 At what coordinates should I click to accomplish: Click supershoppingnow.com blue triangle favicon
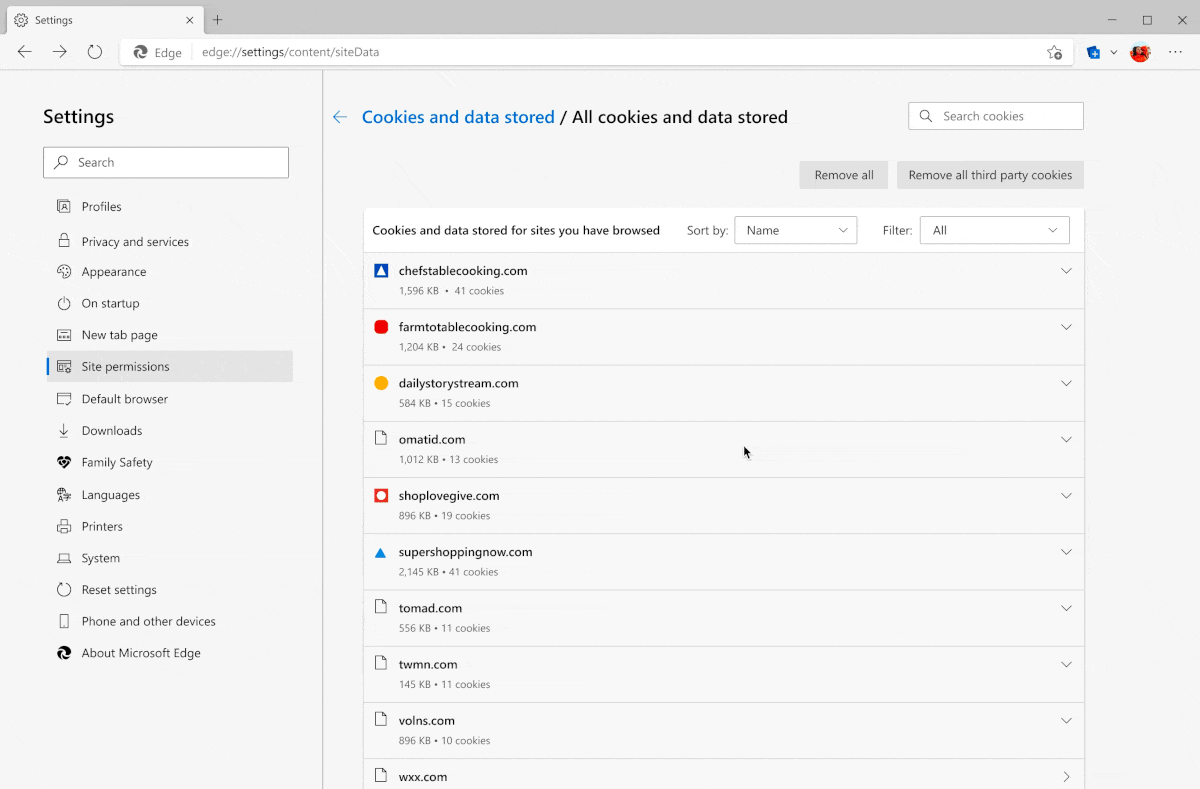[x=380, y=552]
